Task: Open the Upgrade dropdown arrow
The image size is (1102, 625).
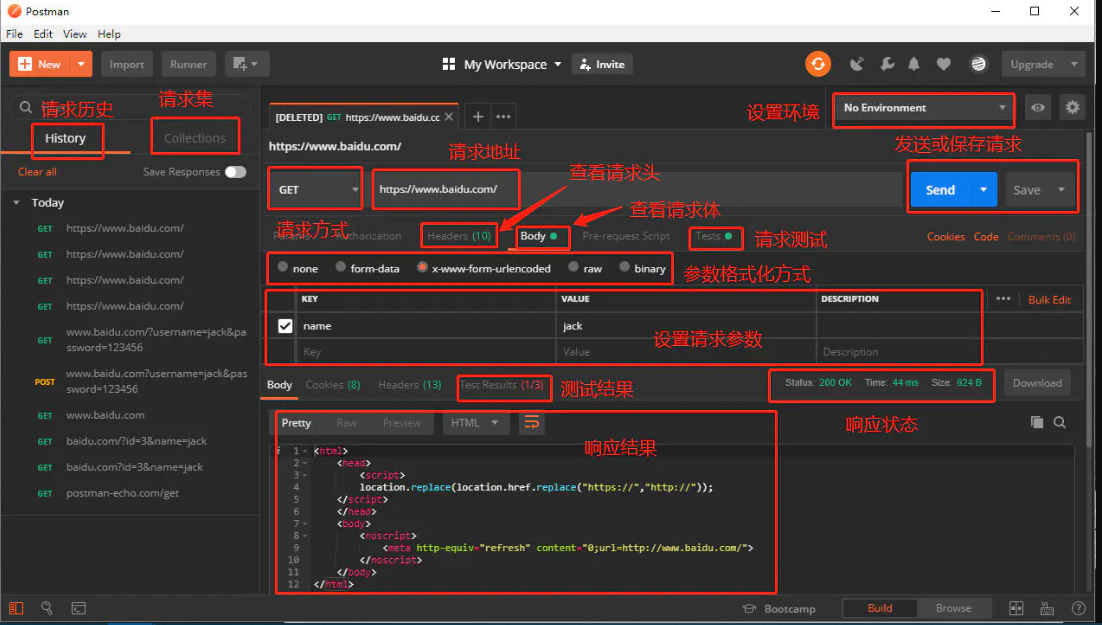Action: tap(1074, 64)
